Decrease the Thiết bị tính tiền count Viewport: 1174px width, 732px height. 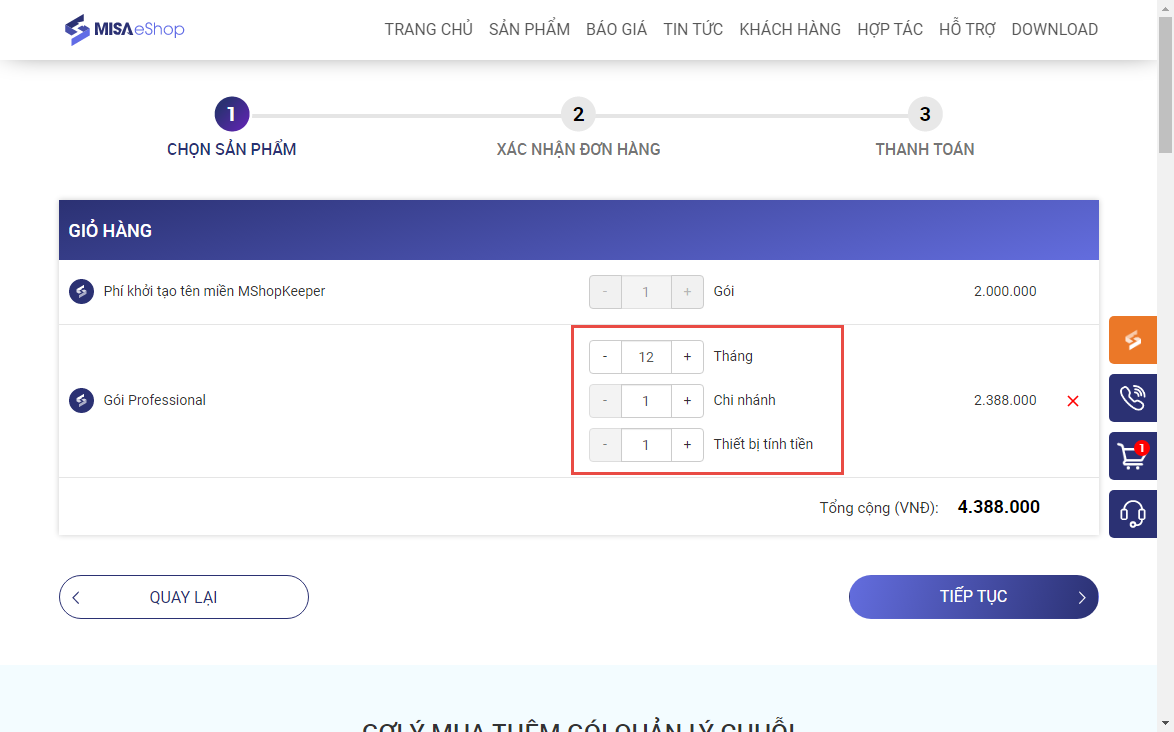[605, 445]
